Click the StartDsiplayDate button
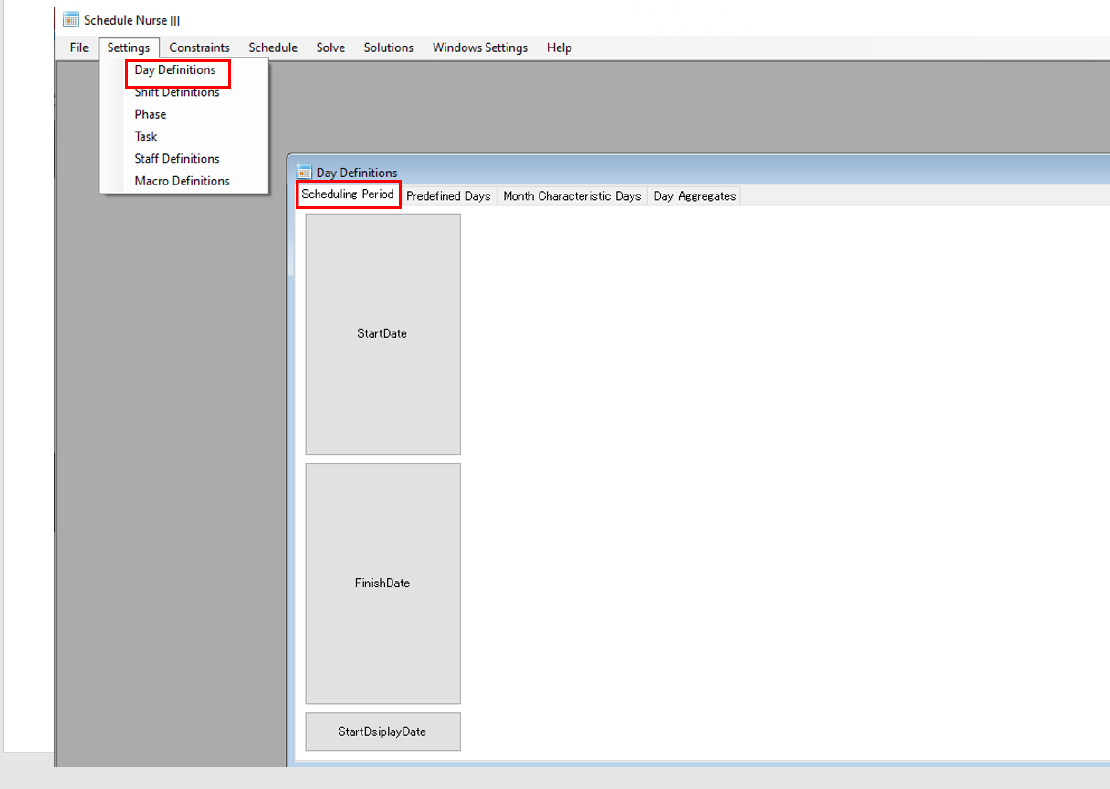 coord(383,732)
